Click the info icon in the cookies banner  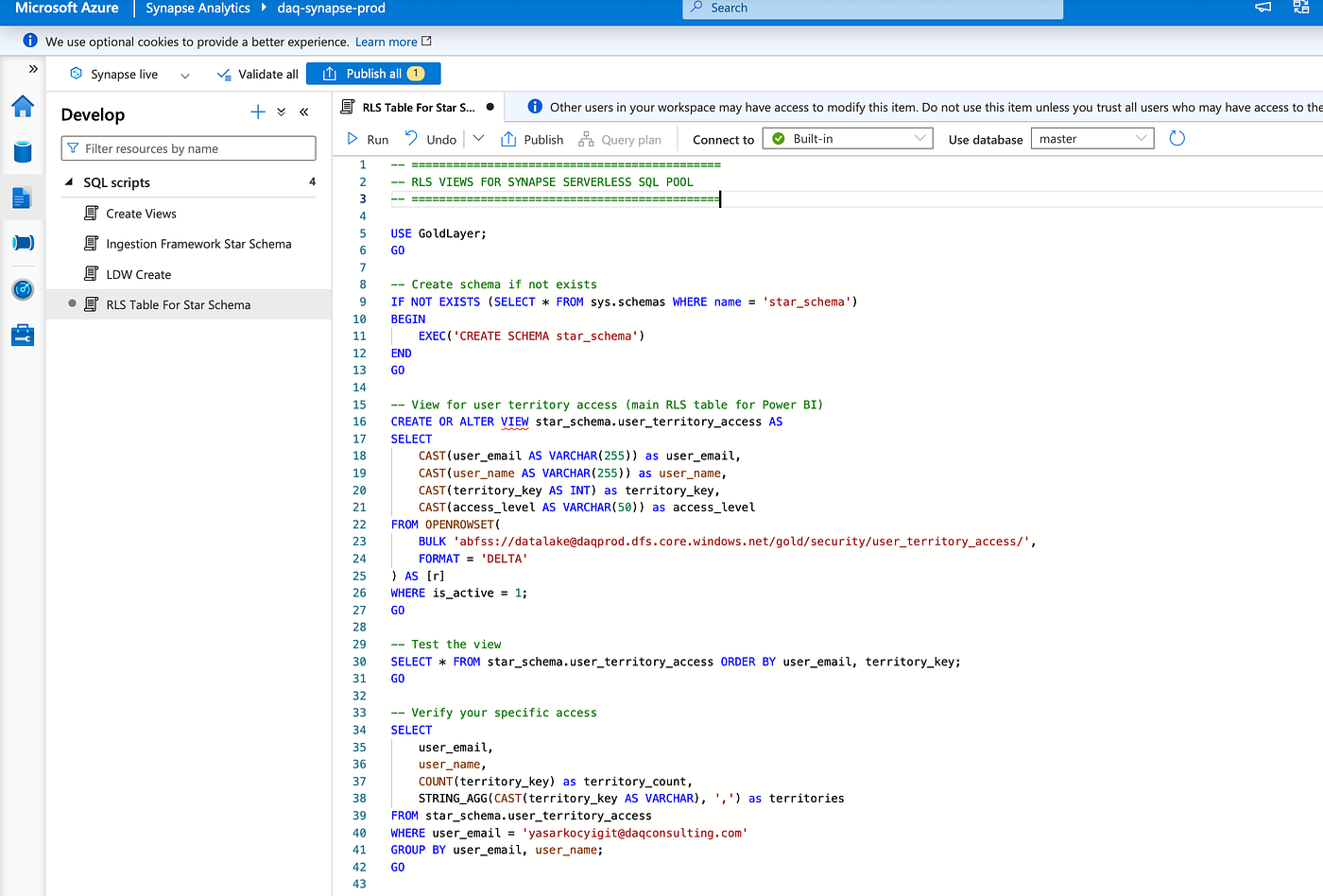click(30, 41)
